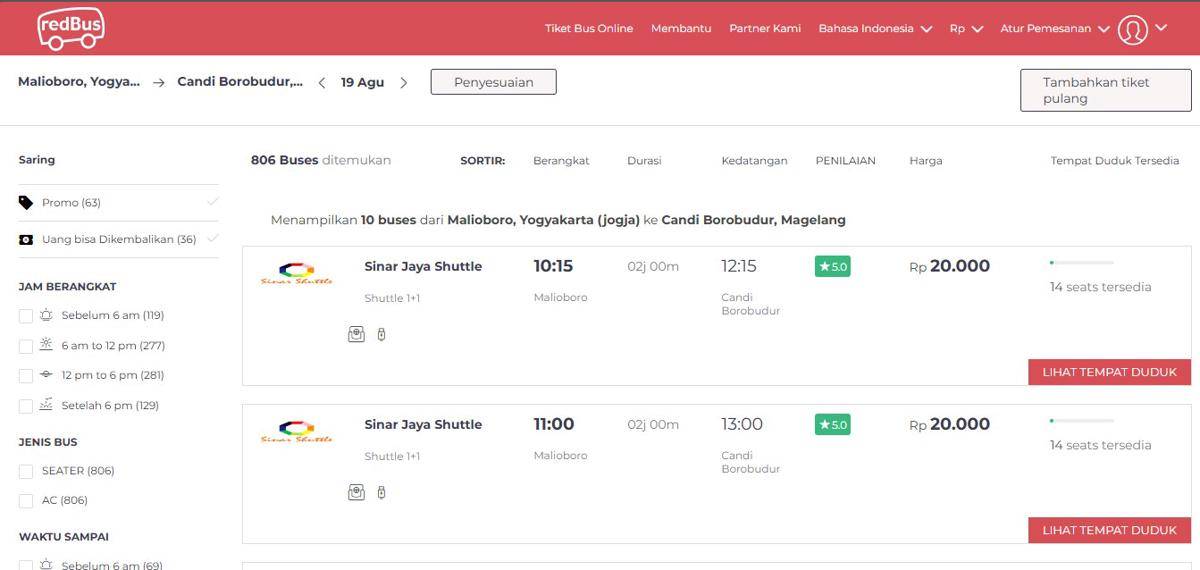Image resolution: width=1200 pixels, height=570 pixels.
Task: Click the 13:00 arrival time
Action: click(x=742, y=424)
